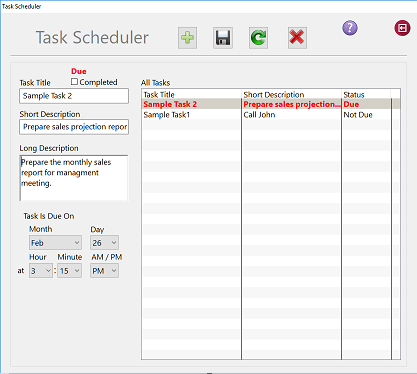Open the Hour dropdown showing 3
The width and height of the screenshot is (417, 374).
pyautogui.click(x=41, y=271)
